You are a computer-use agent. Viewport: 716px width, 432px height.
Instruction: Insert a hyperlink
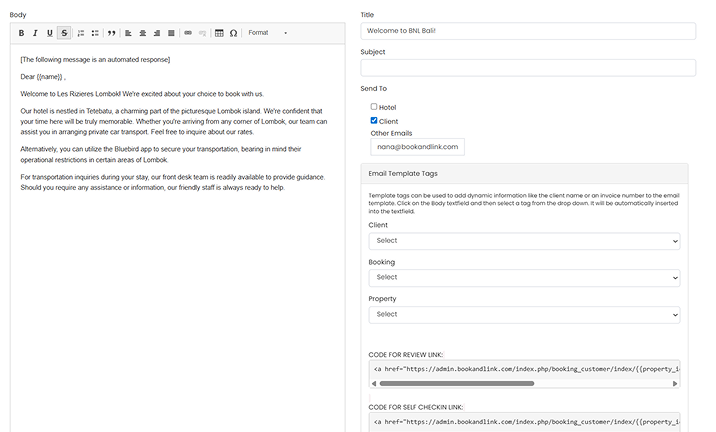[x=188, y=33]
